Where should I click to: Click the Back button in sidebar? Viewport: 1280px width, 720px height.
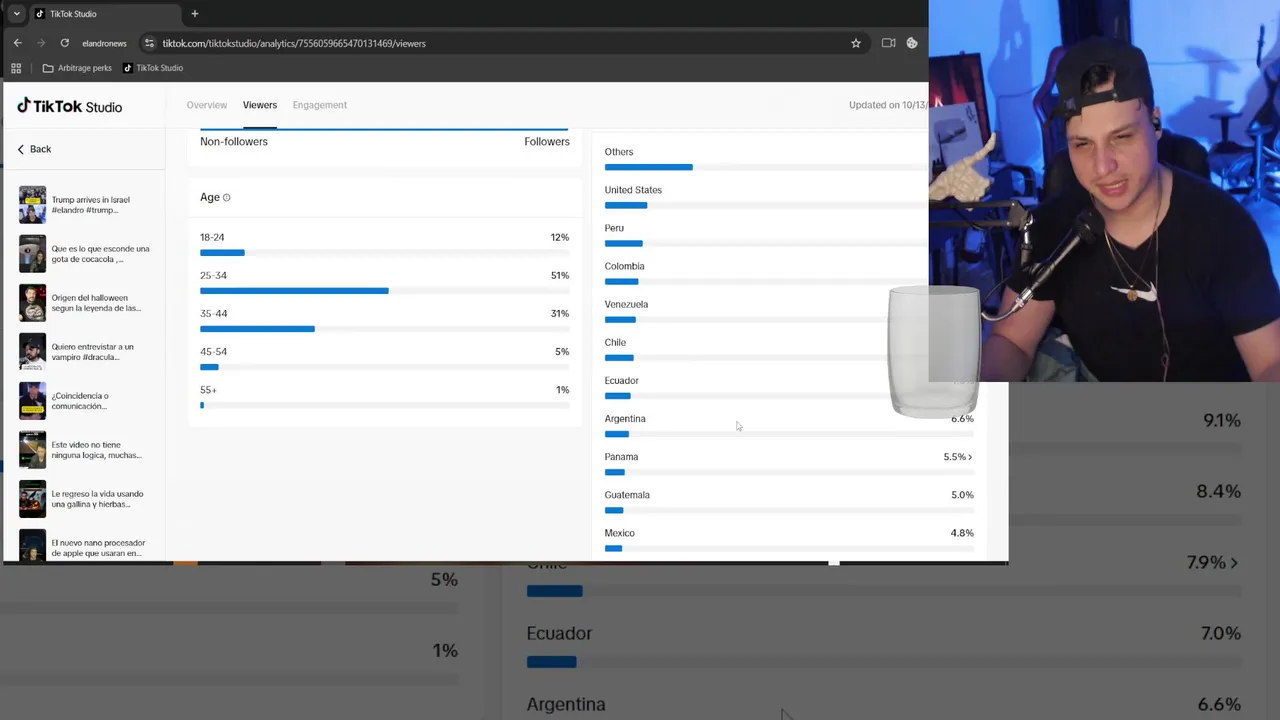tap(34, 149)
